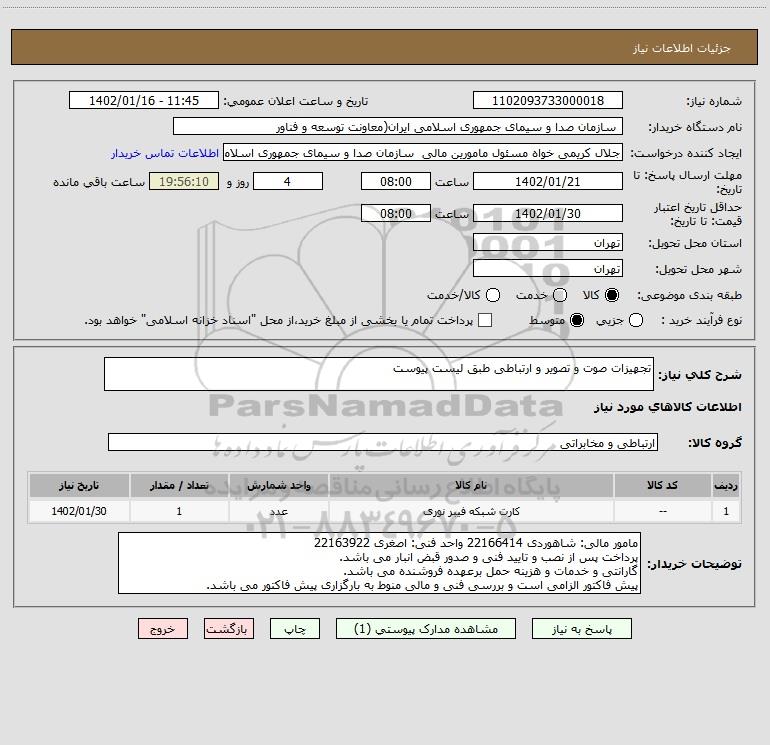This screenshot has width=770, height=745.
Task: Select the کالا/خدمت radio button
Action: 493,295
